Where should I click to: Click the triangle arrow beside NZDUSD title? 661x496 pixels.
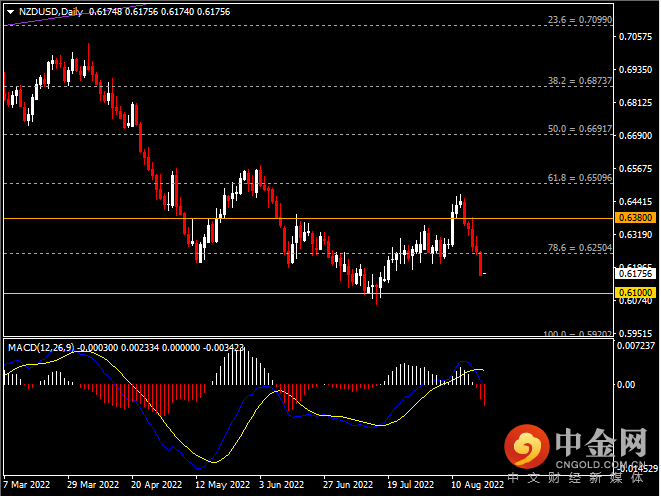point(8,11)
